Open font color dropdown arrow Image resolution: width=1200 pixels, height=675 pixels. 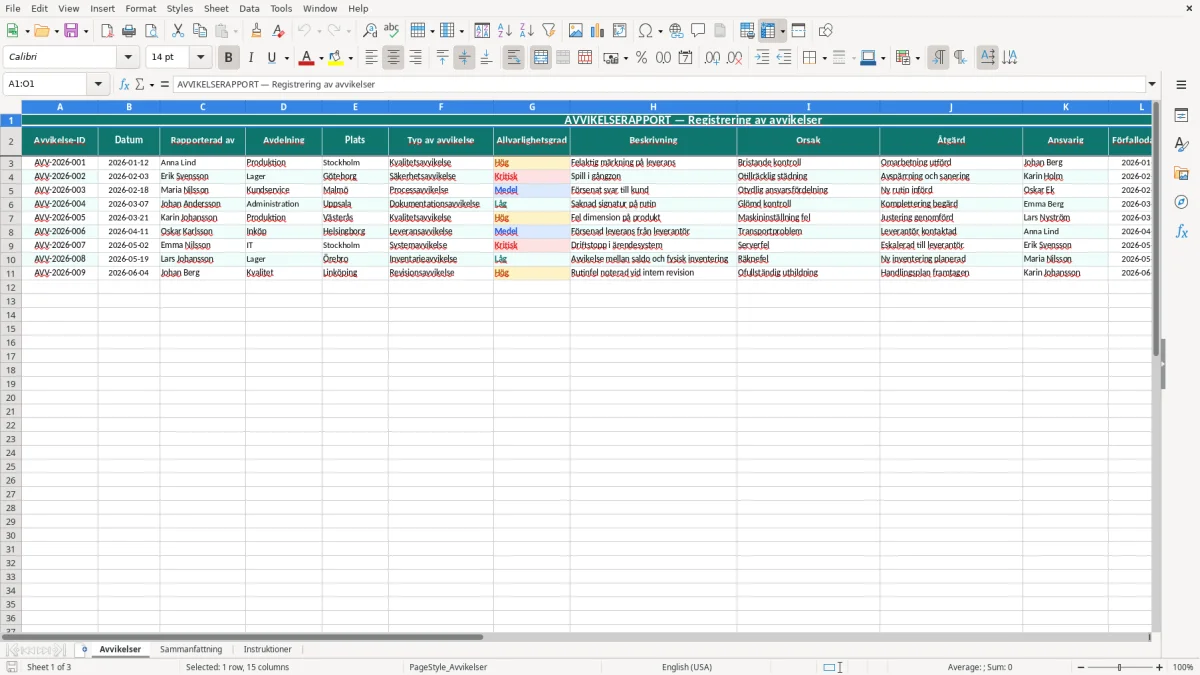click(321, 58)
